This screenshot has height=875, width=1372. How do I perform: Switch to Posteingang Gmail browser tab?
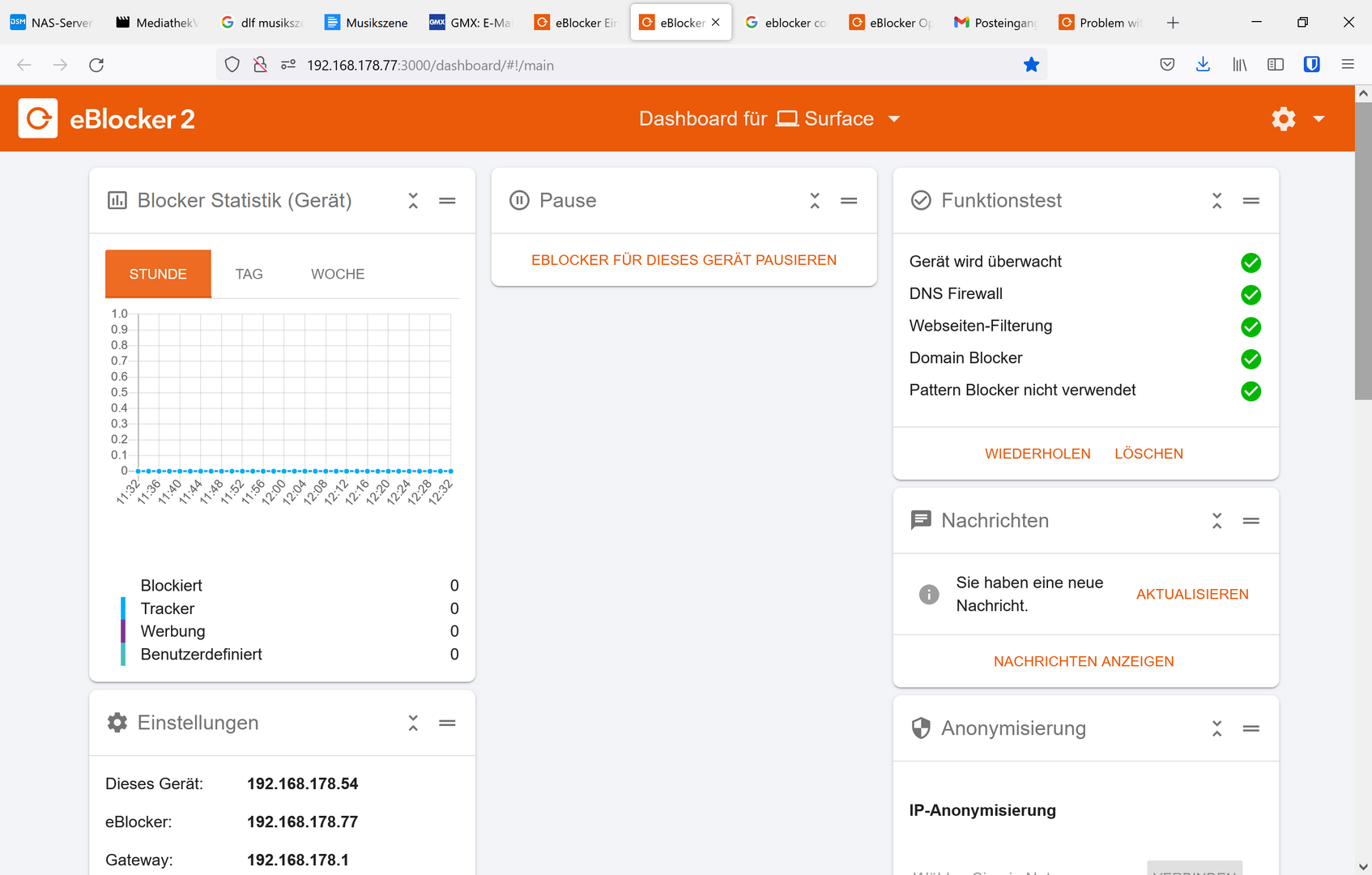tap(995, 23)
